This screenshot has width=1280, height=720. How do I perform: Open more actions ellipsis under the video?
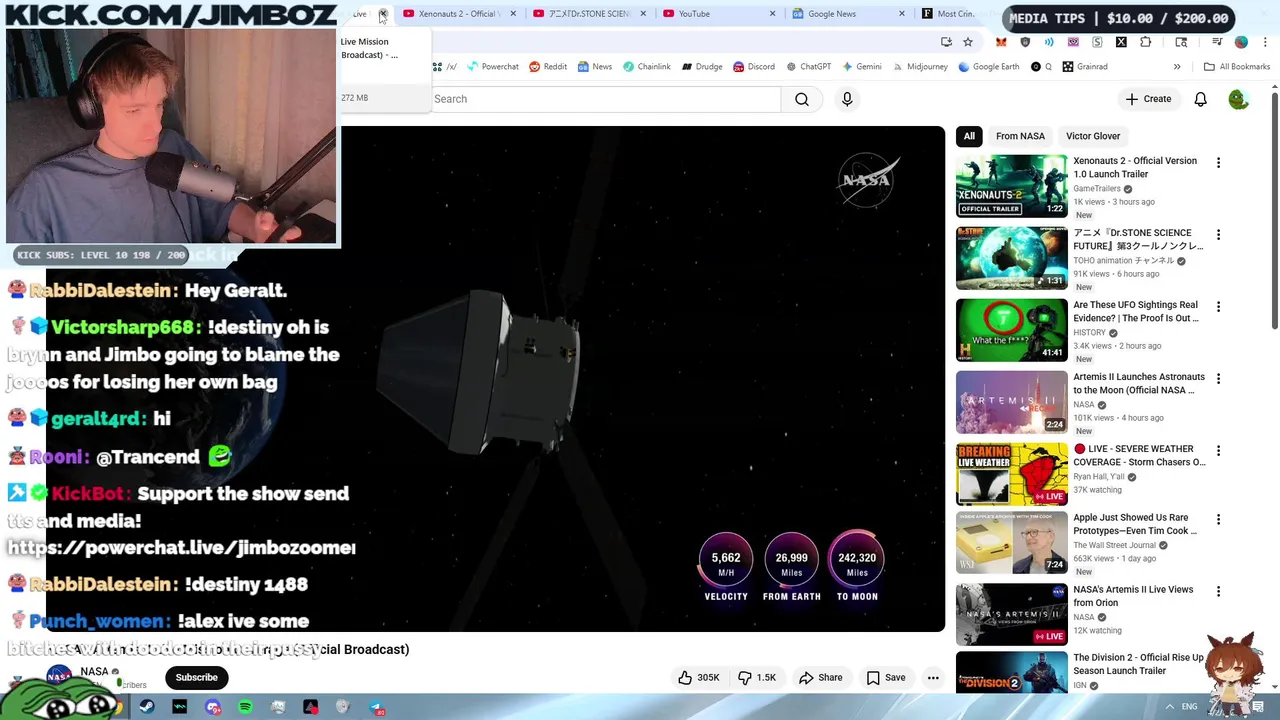click(x=933, y=677)
